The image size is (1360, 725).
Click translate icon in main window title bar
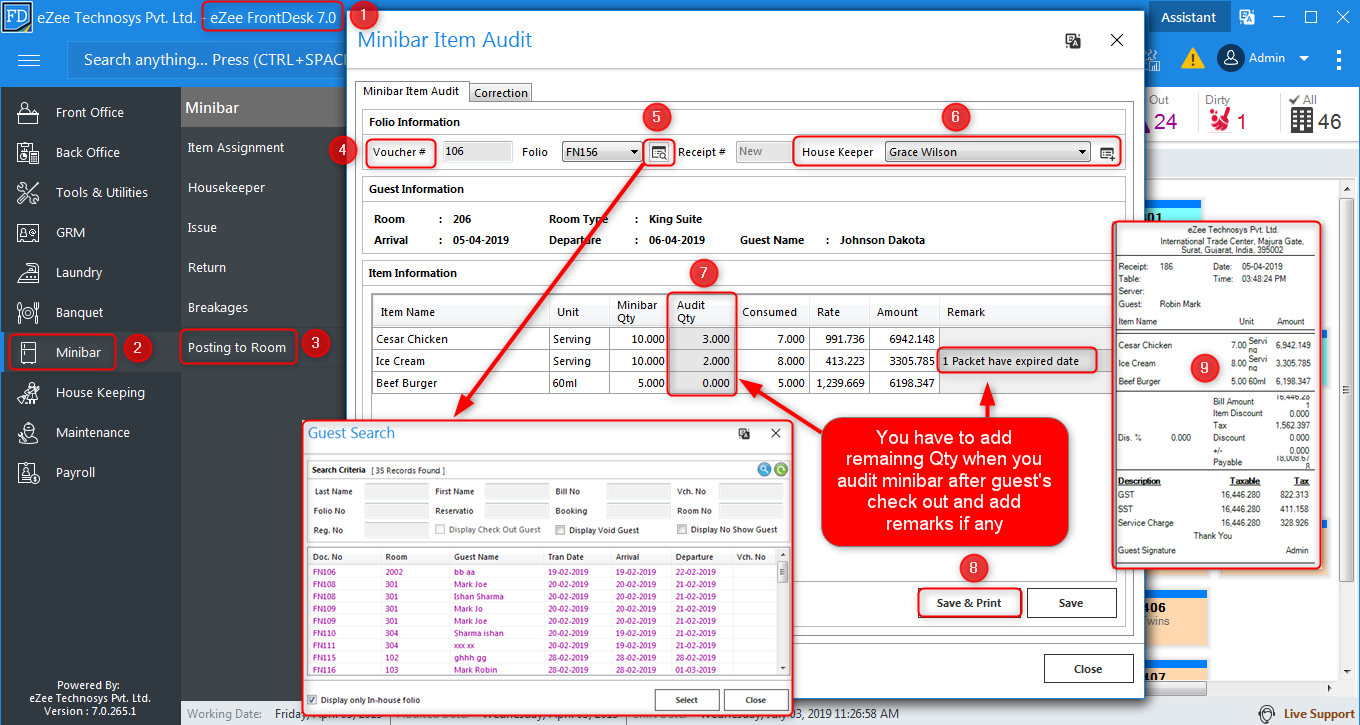click(1247, 17)
